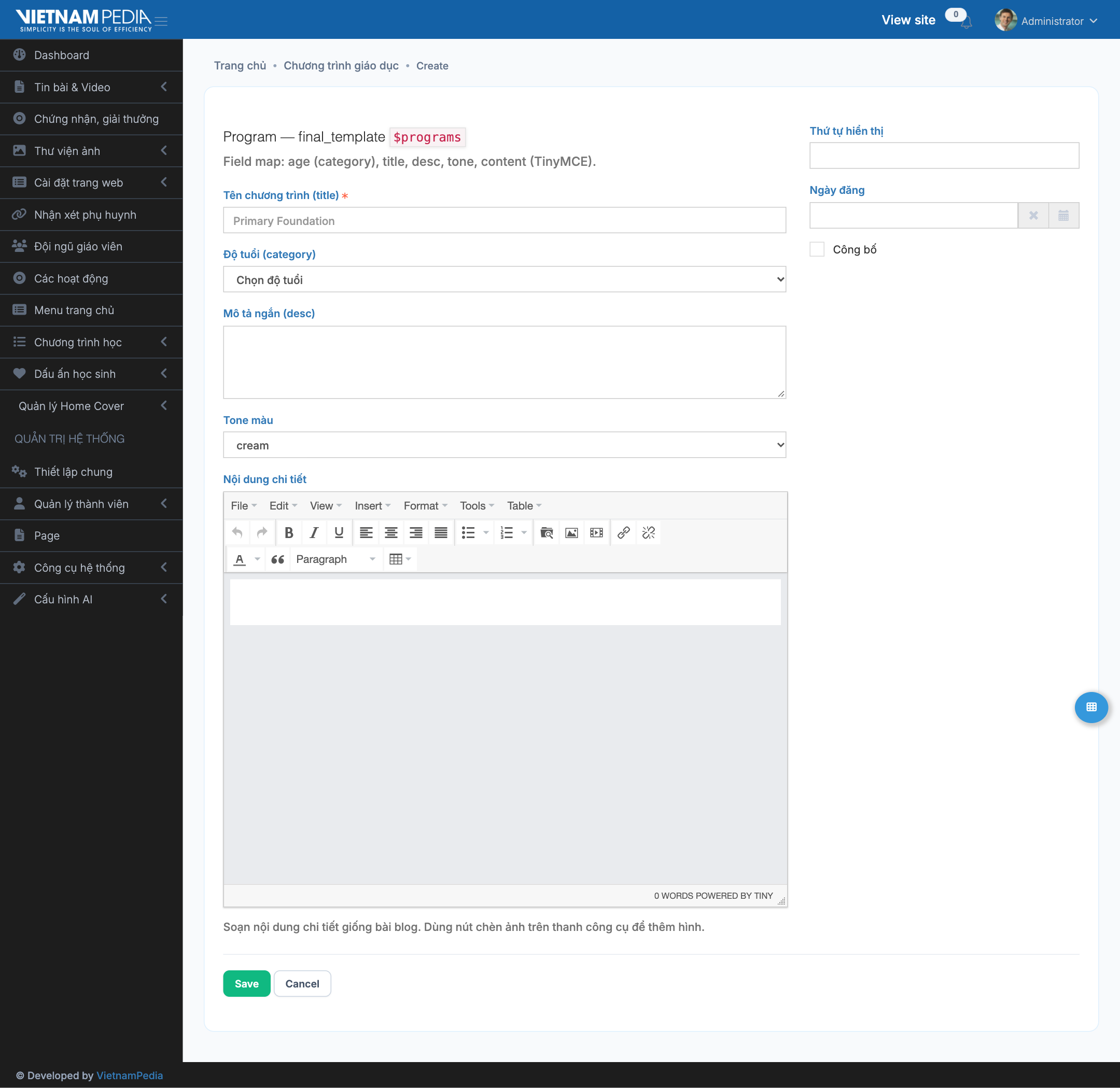1120x1088 pixels.
Task: Open the Paragraph format dropdown
Action: coord(335,559)
